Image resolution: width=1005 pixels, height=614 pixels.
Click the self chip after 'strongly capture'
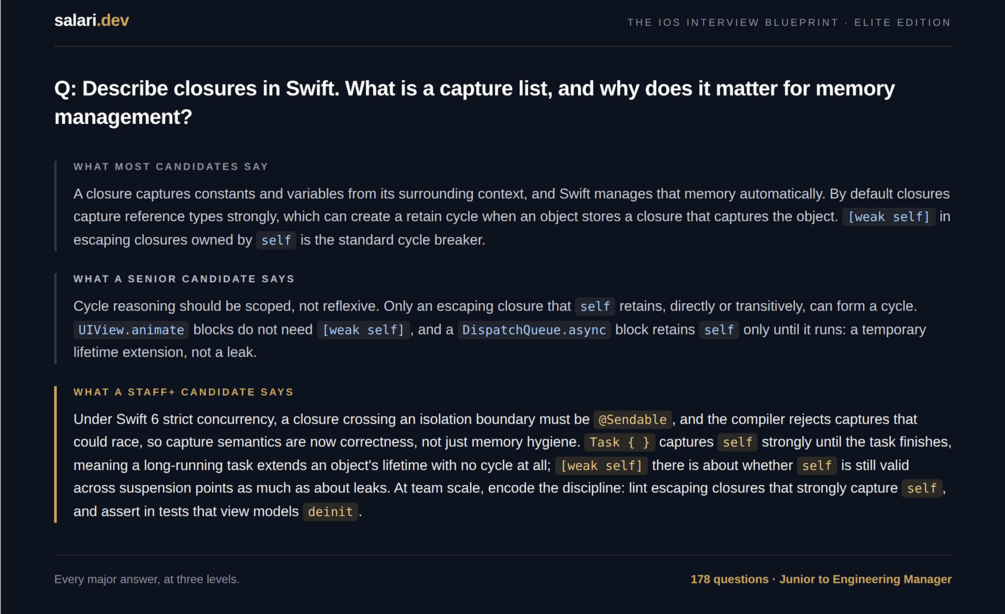922,488
